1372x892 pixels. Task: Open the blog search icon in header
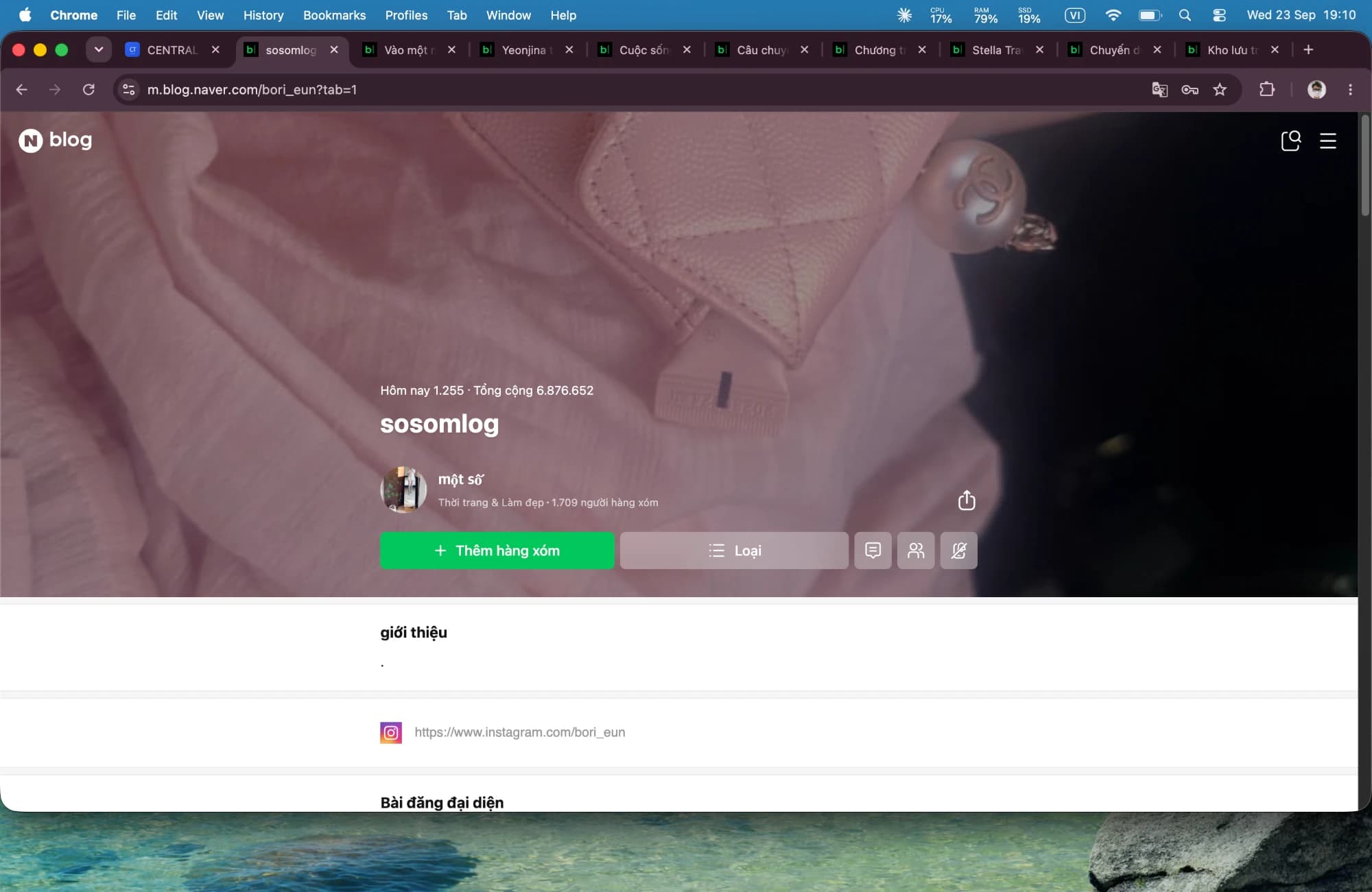coord(1290,141)
